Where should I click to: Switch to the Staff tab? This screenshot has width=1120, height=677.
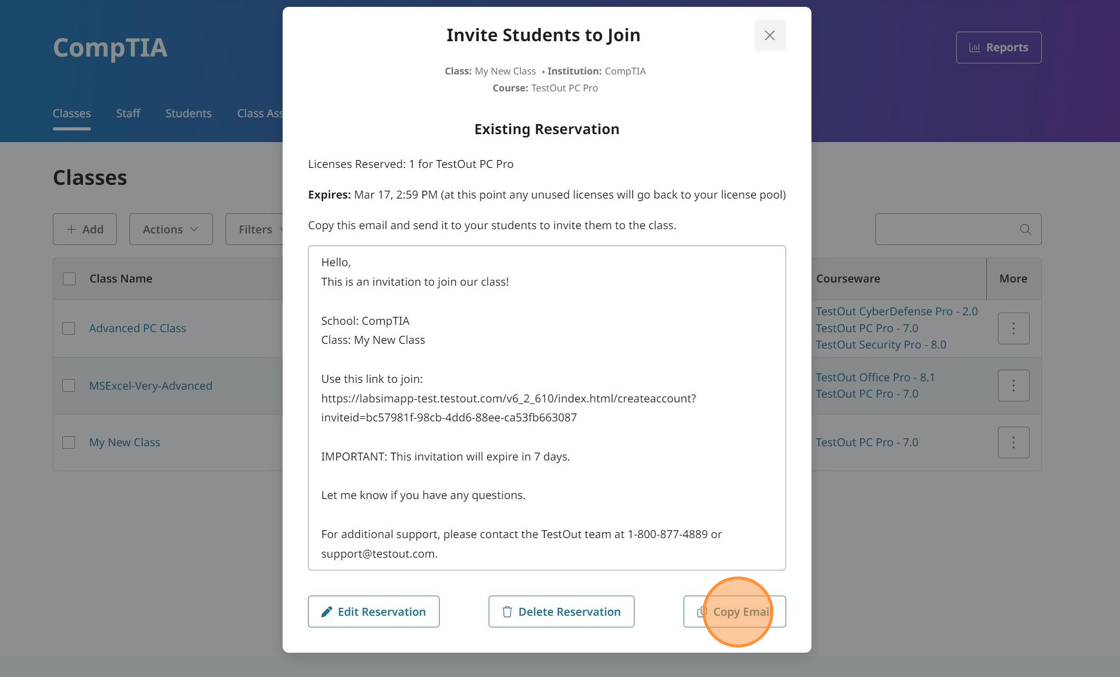pyautogui.click(x=128, y=113)
